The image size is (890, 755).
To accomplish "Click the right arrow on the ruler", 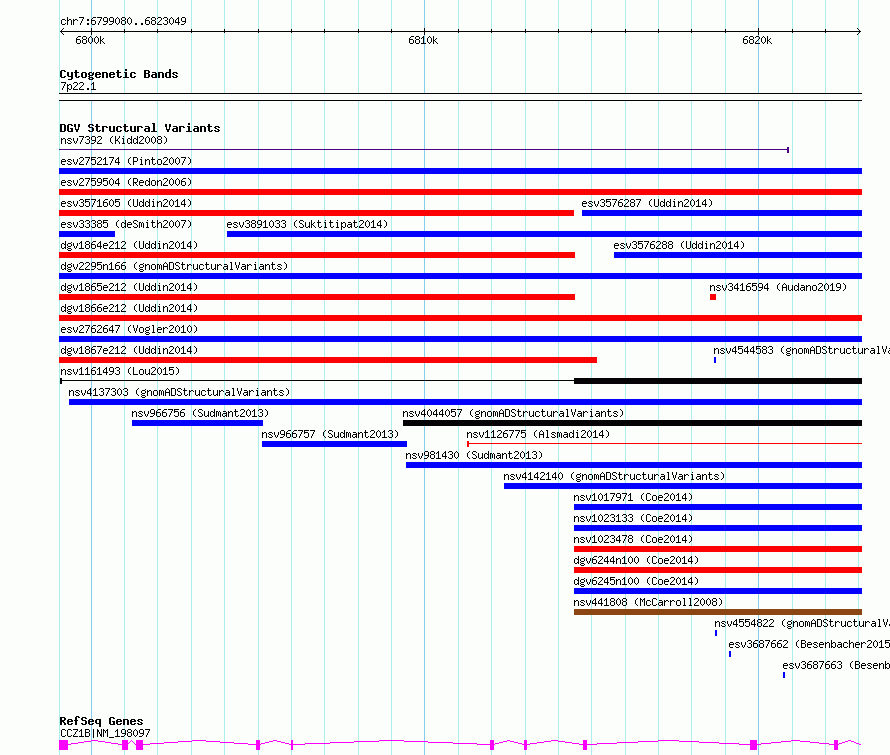I will [859, 32].
